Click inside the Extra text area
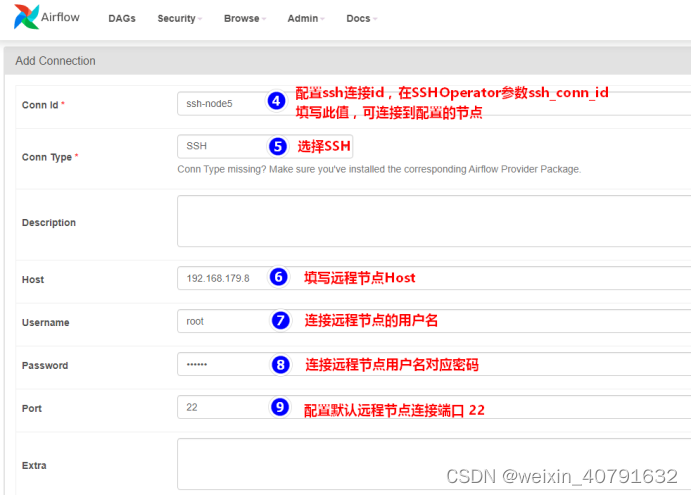 (x=434, y=464)
